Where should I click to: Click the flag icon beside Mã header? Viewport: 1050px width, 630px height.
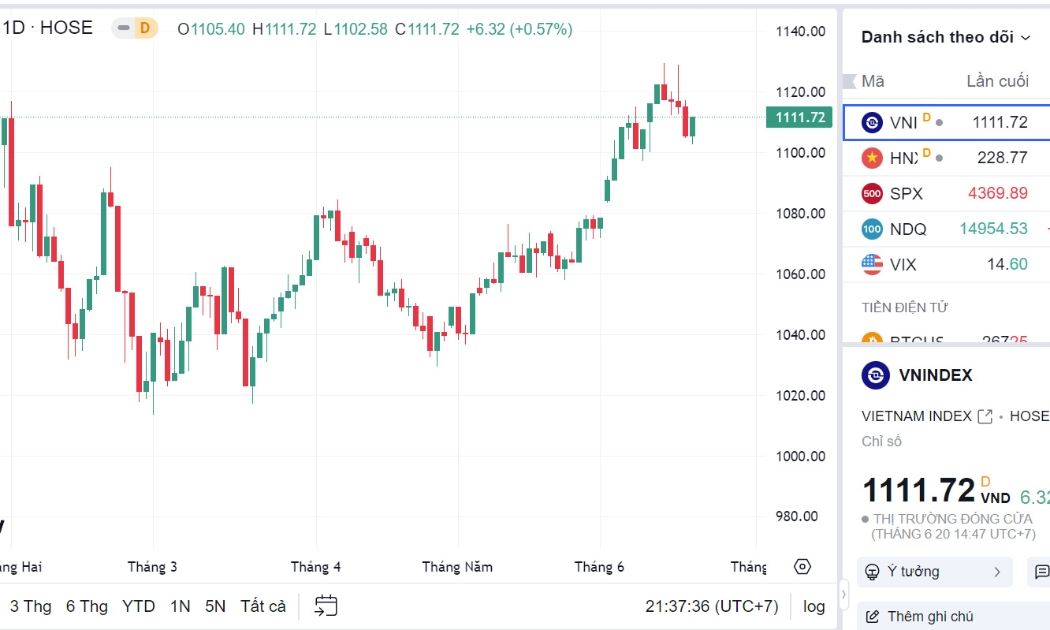point(849,82)
